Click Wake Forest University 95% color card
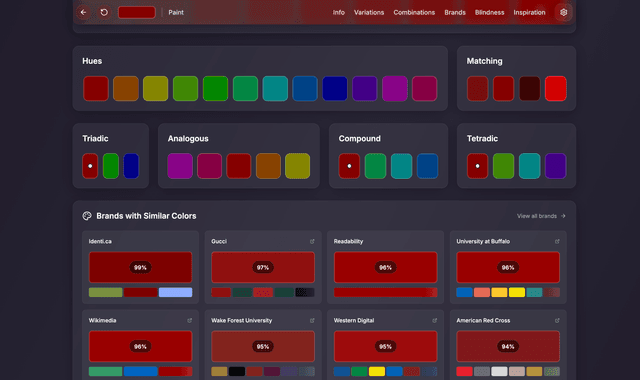 click(263, 347)
